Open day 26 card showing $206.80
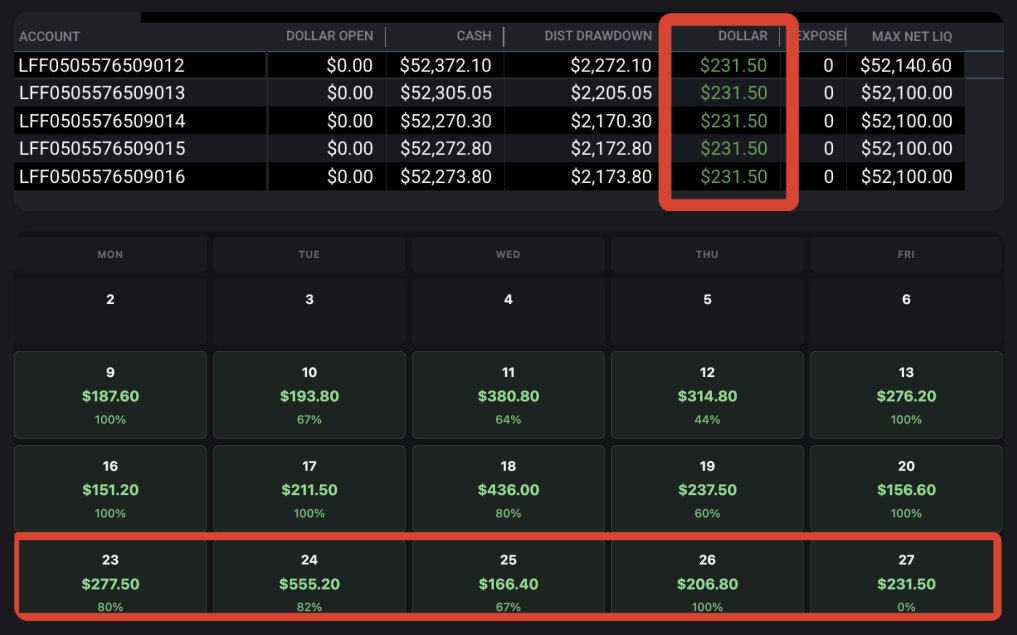Viewport: 1017px width, 635px height. [707, 577]
